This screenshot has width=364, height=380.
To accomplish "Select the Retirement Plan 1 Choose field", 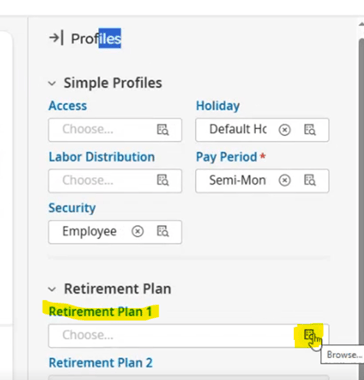I will (189, 336).
